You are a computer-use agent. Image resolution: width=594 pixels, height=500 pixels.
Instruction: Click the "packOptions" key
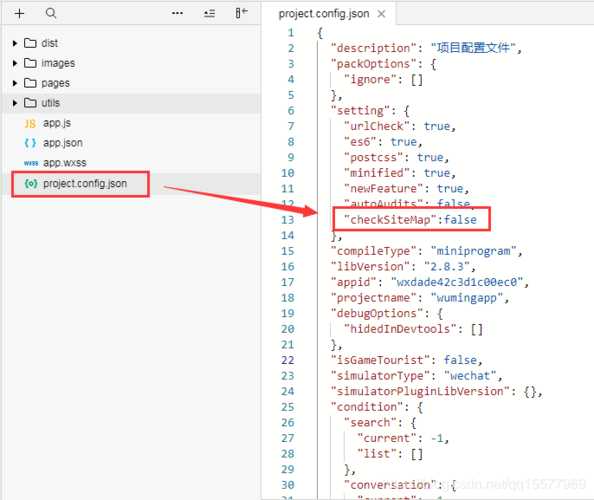(374, 64)
